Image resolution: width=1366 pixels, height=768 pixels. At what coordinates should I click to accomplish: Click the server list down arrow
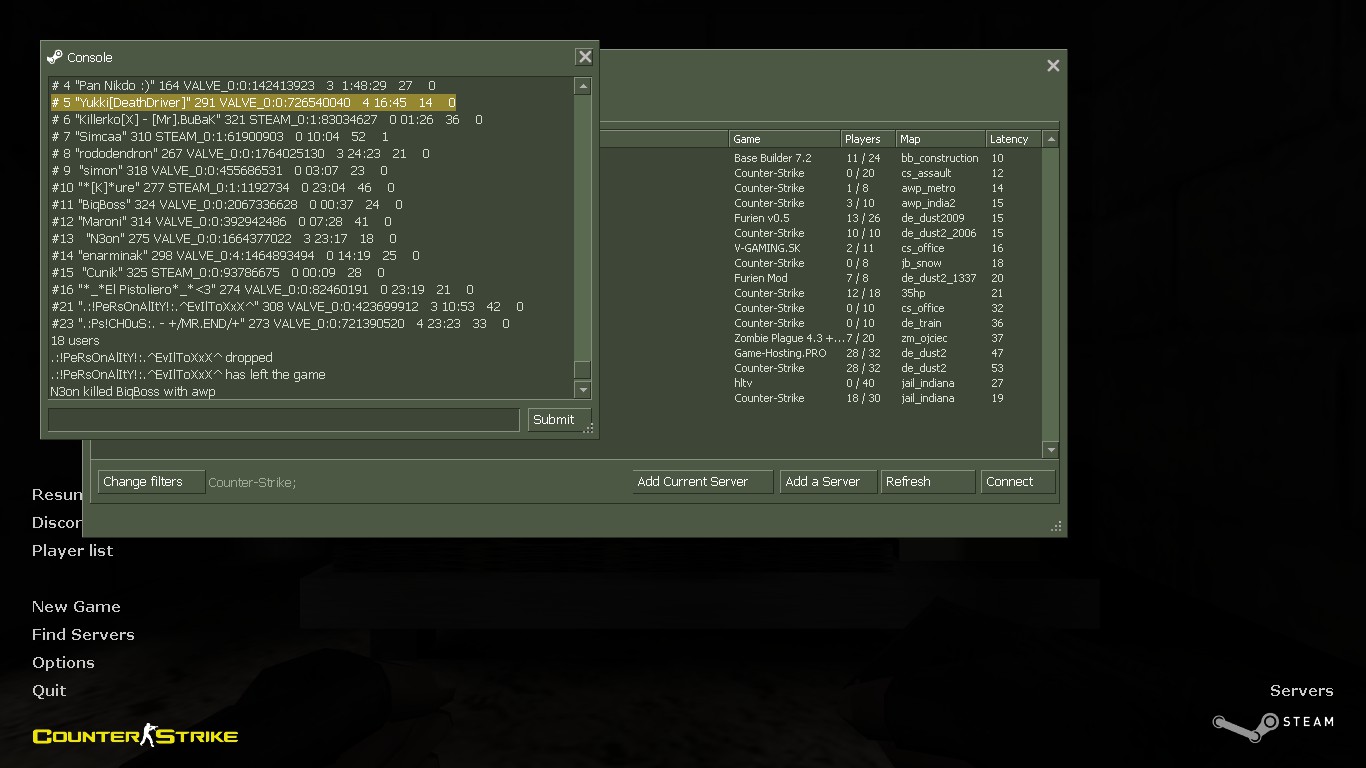pyautogui.click(x=1050, y=450)
